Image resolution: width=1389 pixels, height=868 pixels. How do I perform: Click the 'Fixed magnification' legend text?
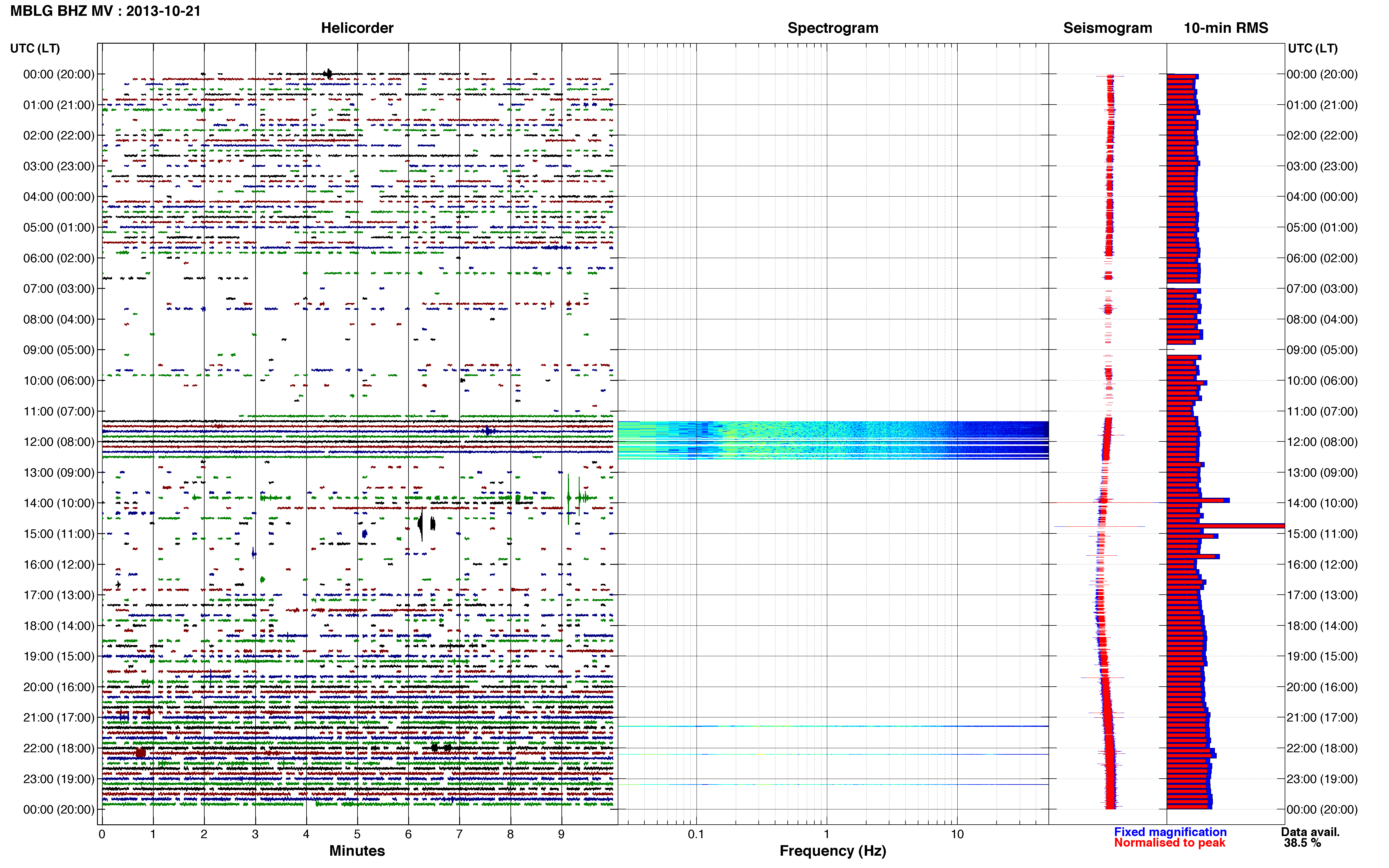pos(1170,831)
